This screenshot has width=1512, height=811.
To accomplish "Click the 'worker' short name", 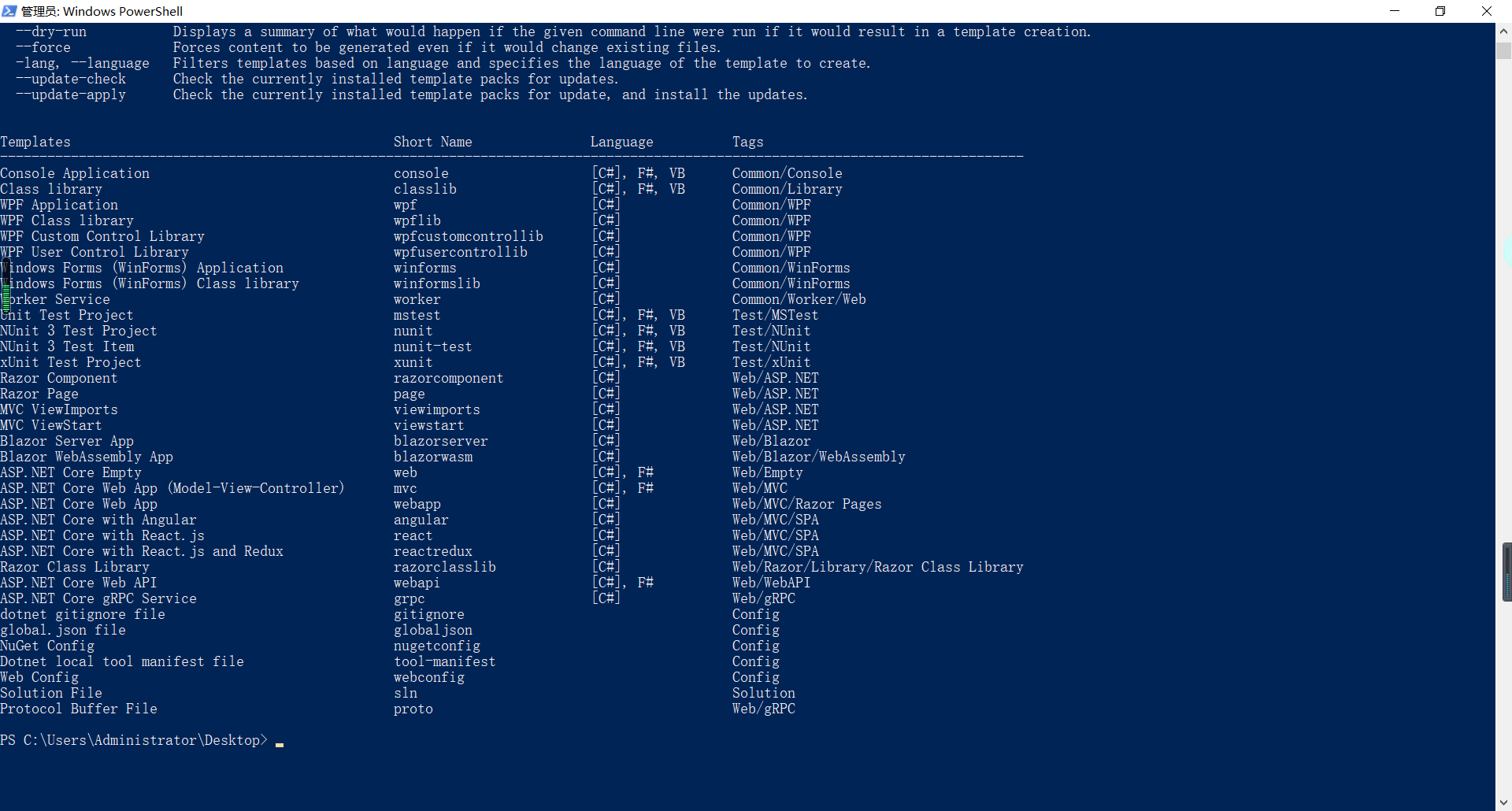I will pos(417,299).
